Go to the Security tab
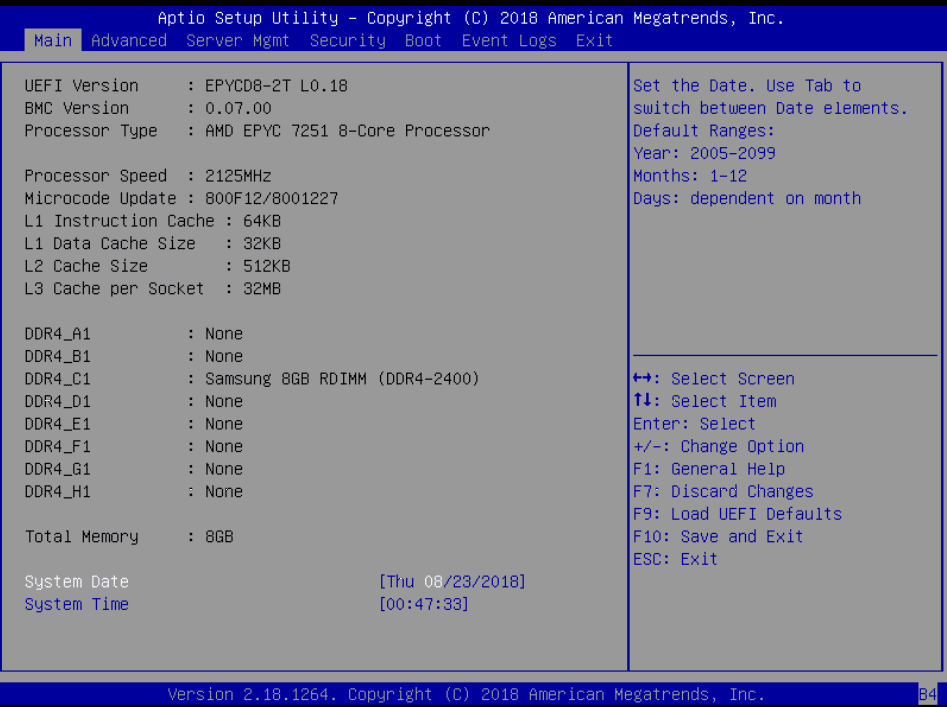947x707 pixels. point(347,41)
